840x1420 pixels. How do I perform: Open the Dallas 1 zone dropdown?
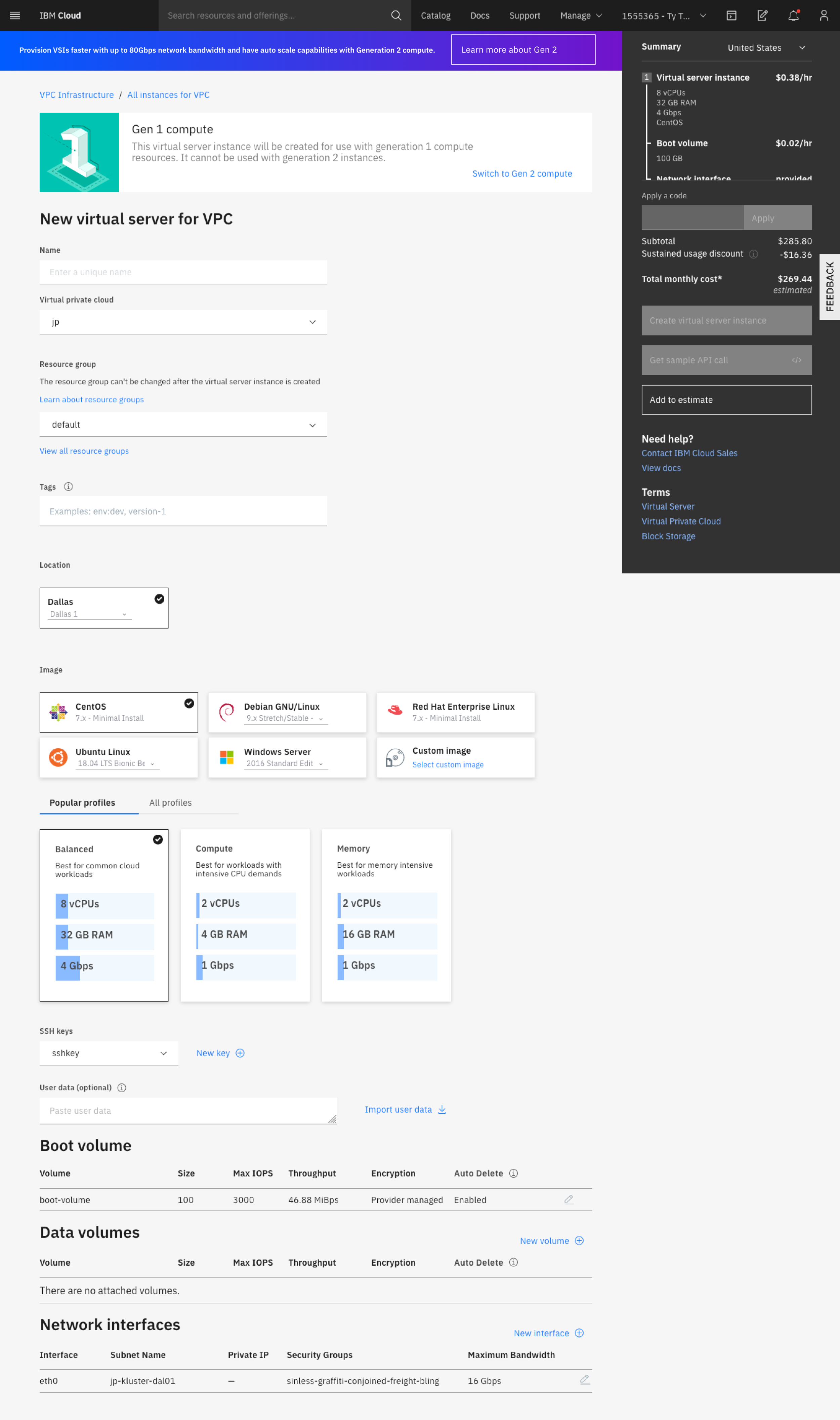point(89,614)
